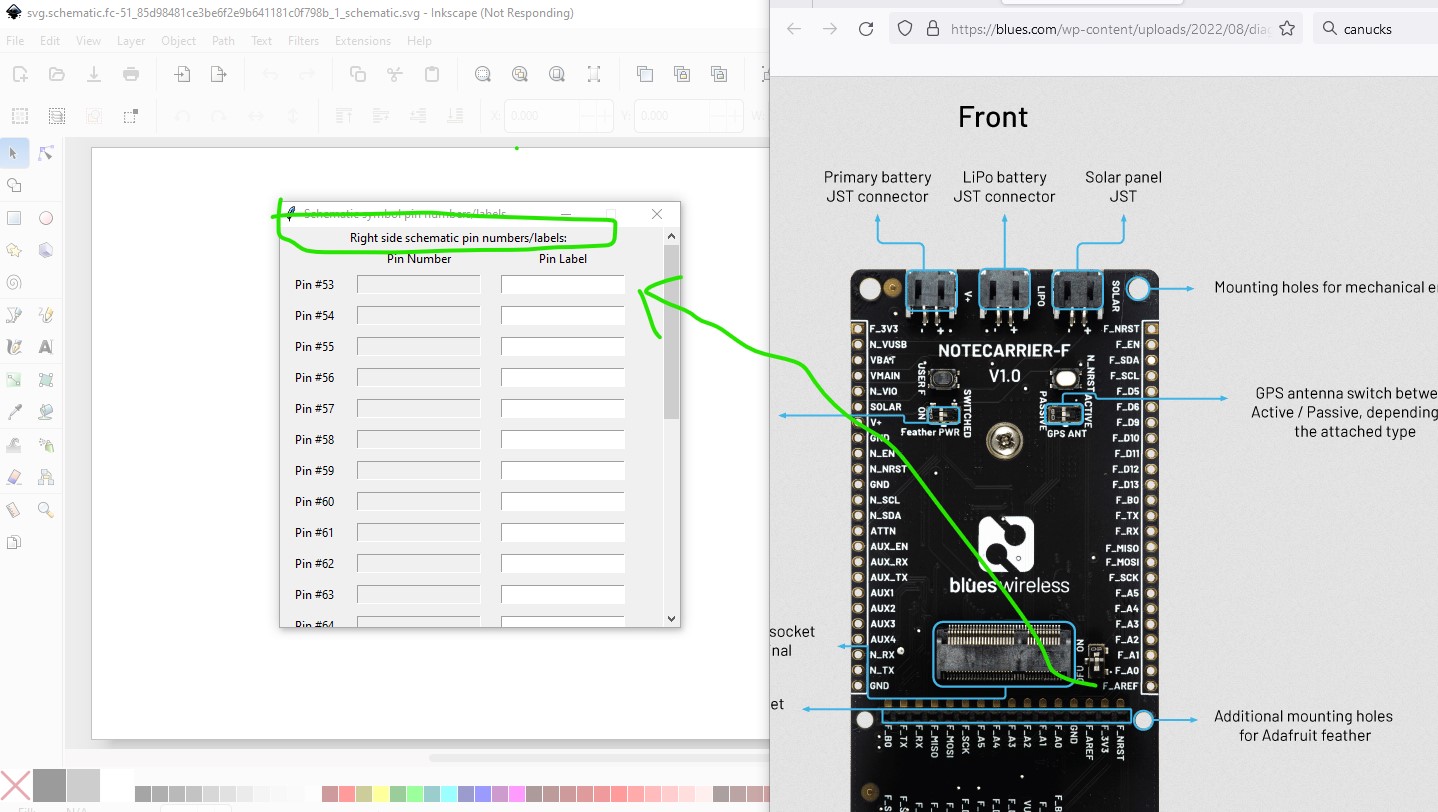Select the Selector arrow tool
Screen dimensions: 1438x812
(14, 153)
